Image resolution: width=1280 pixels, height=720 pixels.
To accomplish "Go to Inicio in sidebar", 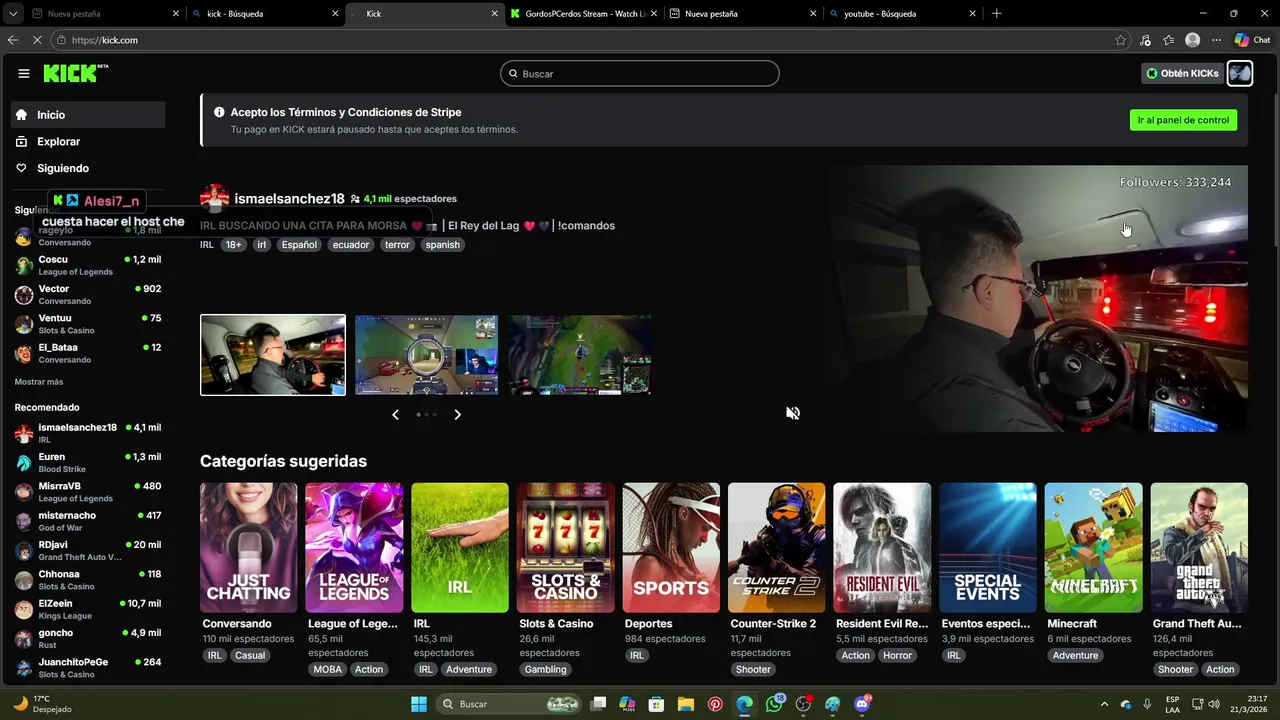I will tap(88, 114).
